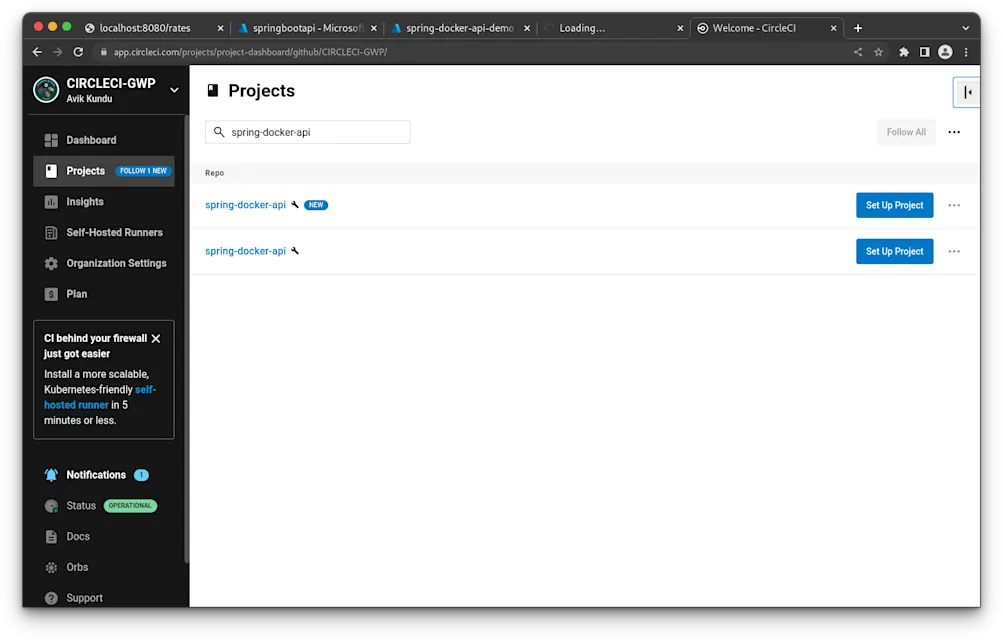
Task: Open the Orbs icon
Action: click(51, 567)
